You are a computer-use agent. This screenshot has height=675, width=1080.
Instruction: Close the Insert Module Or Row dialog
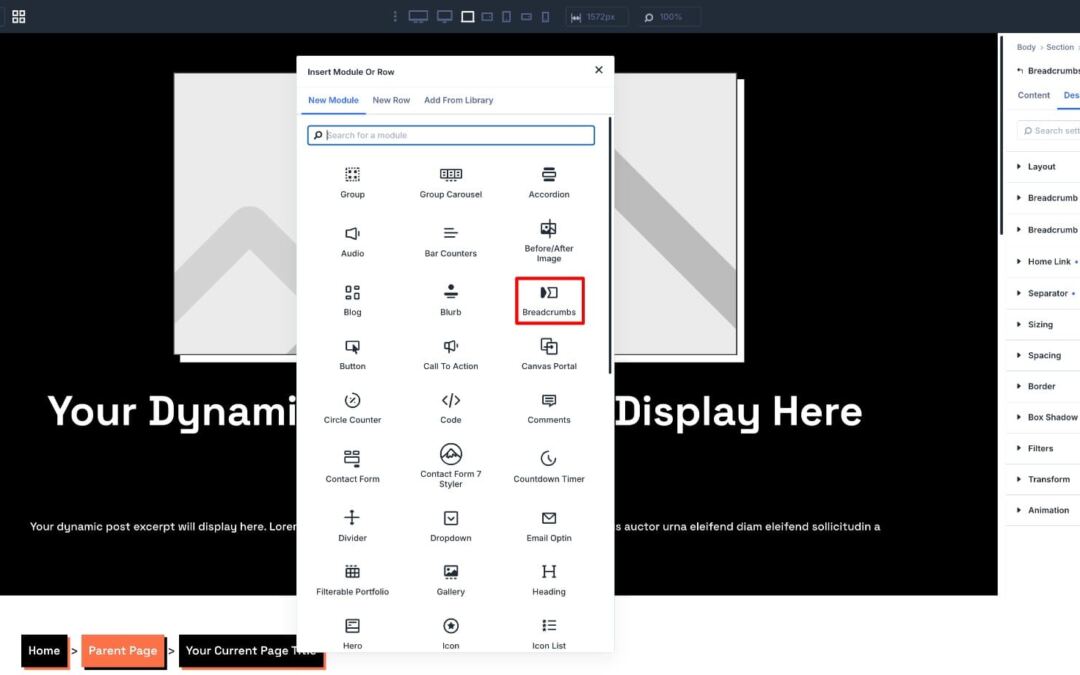599,70
